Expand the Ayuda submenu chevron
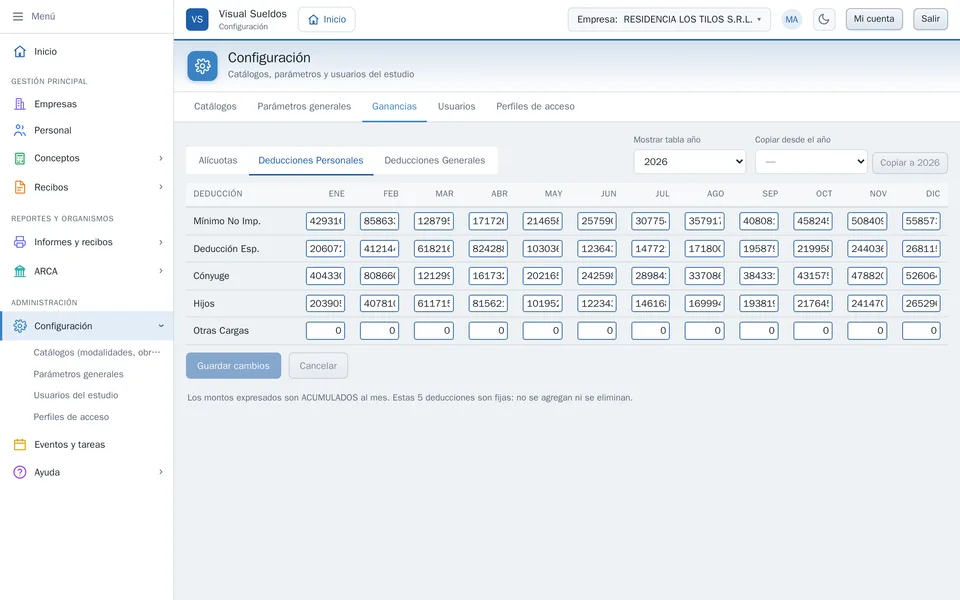The width and height of the screenshot is (960, 600). click(161, 471)
